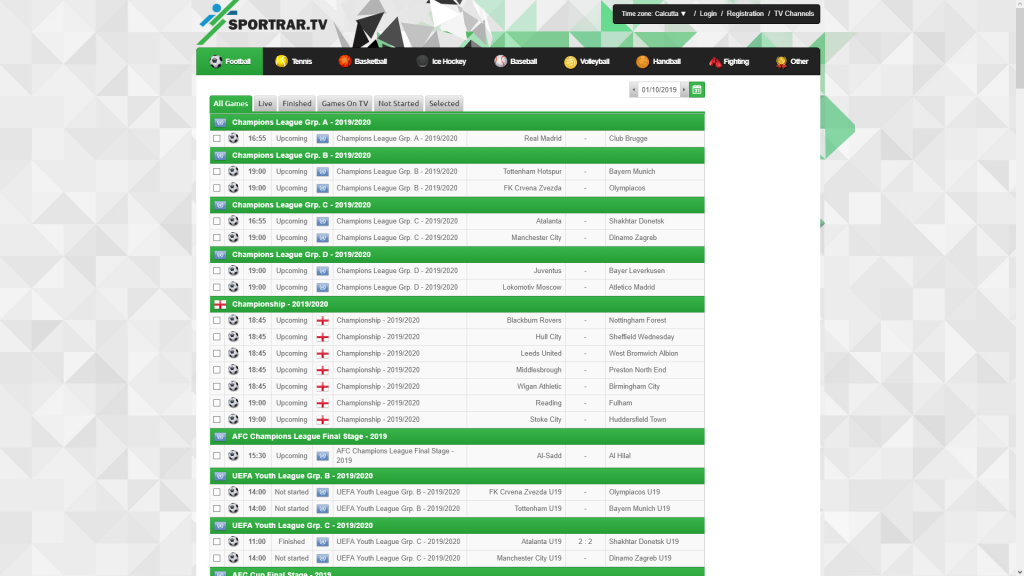Check the Tottenham Hotspur vs Bayern Munich box

click(x=217, y=172)
